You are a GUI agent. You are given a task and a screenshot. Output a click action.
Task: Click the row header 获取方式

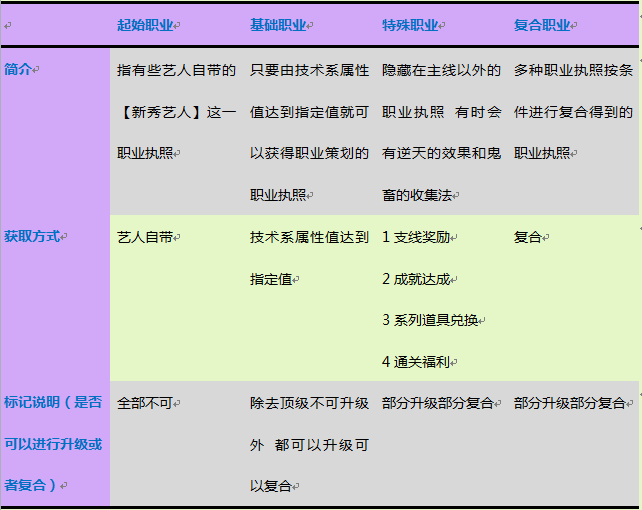pyautogui.click(x=32, y=236)
